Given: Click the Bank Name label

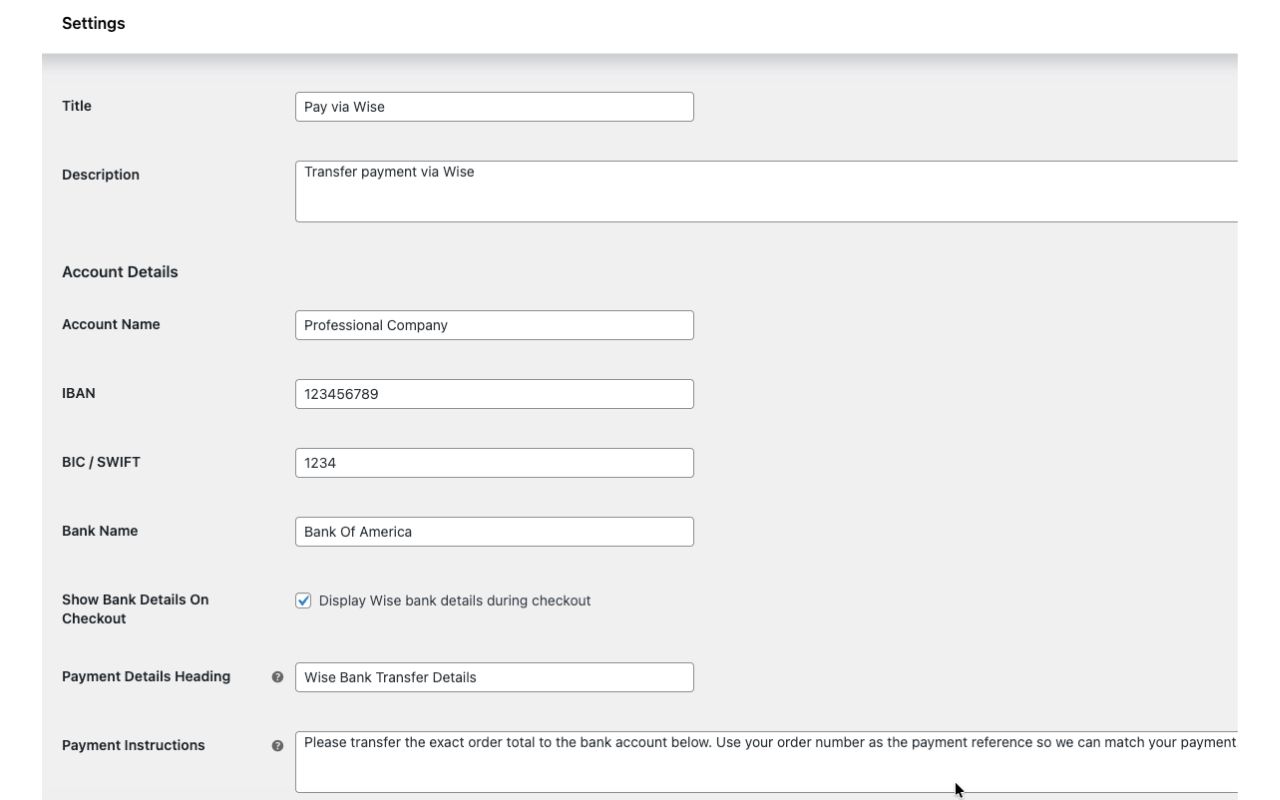Looking at the screenshot, I should pos(100,531).
